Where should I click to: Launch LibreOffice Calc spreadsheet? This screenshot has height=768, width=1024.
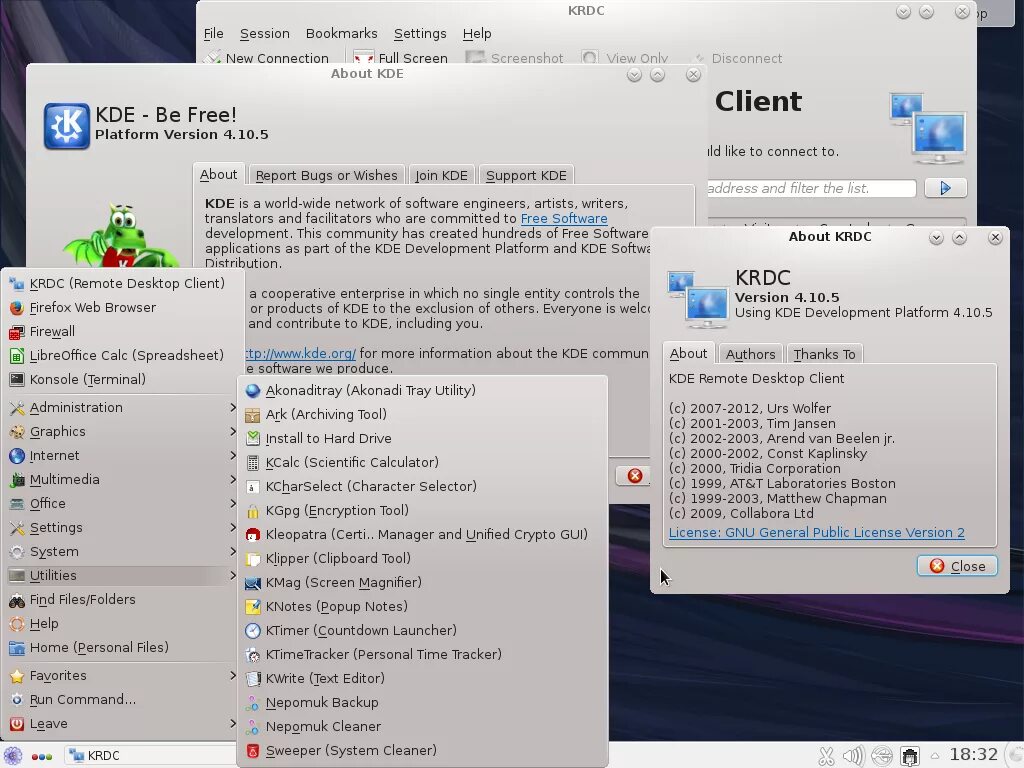[122, 356]
